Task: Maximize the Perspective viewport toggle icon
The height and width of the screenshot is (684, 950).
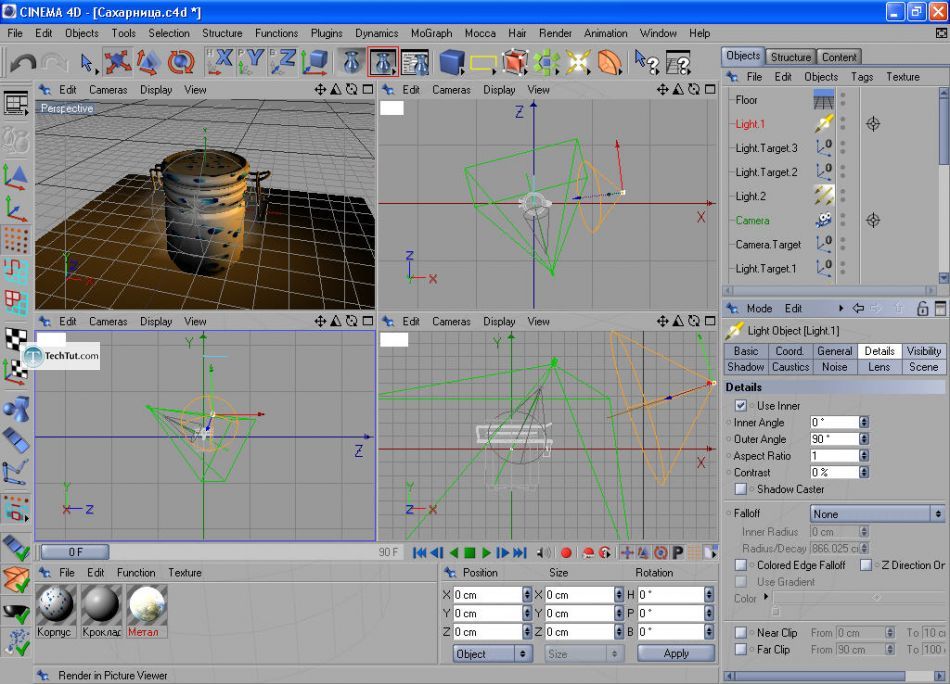Action: pyautogui.click(x=368, y=90)
